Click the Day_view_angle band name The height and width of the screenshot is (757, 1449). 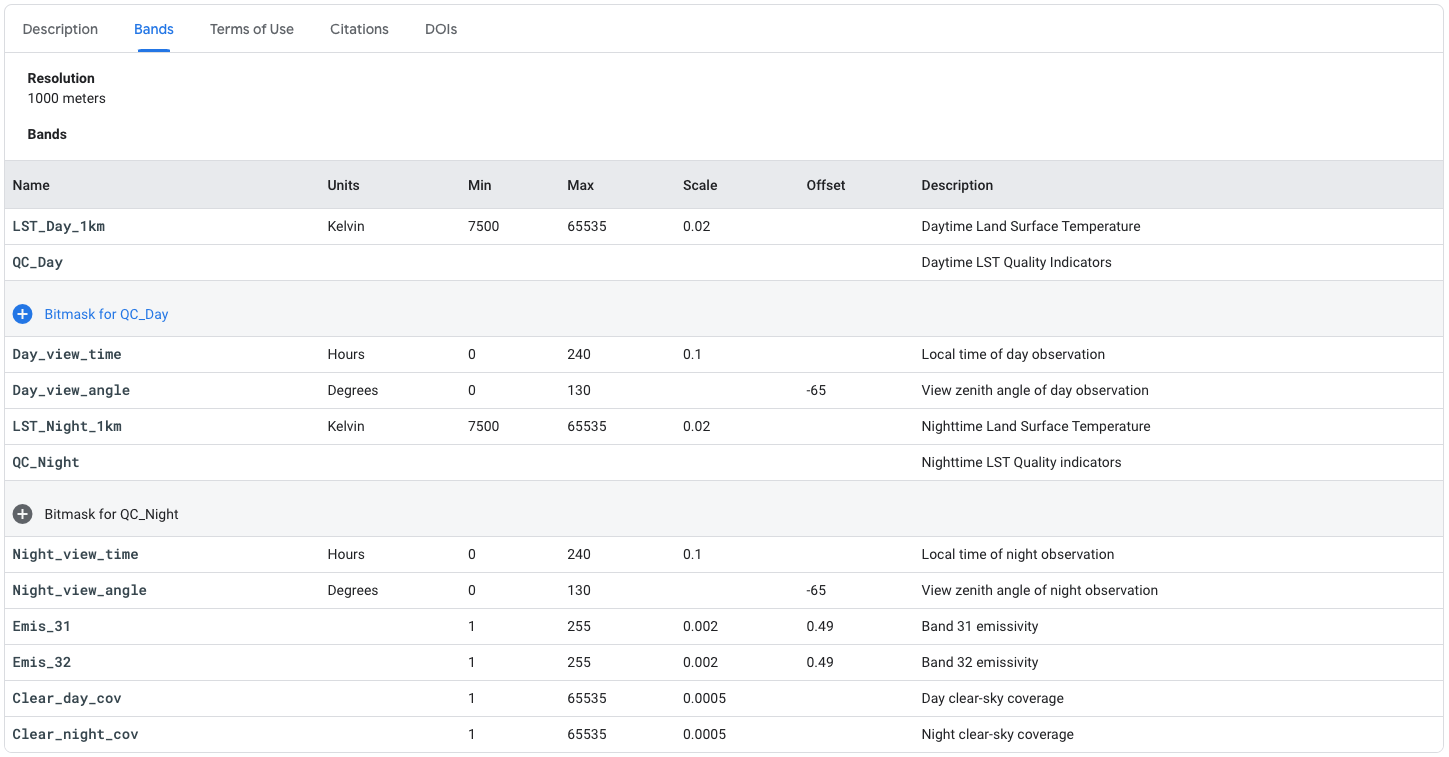pos(71,390)
